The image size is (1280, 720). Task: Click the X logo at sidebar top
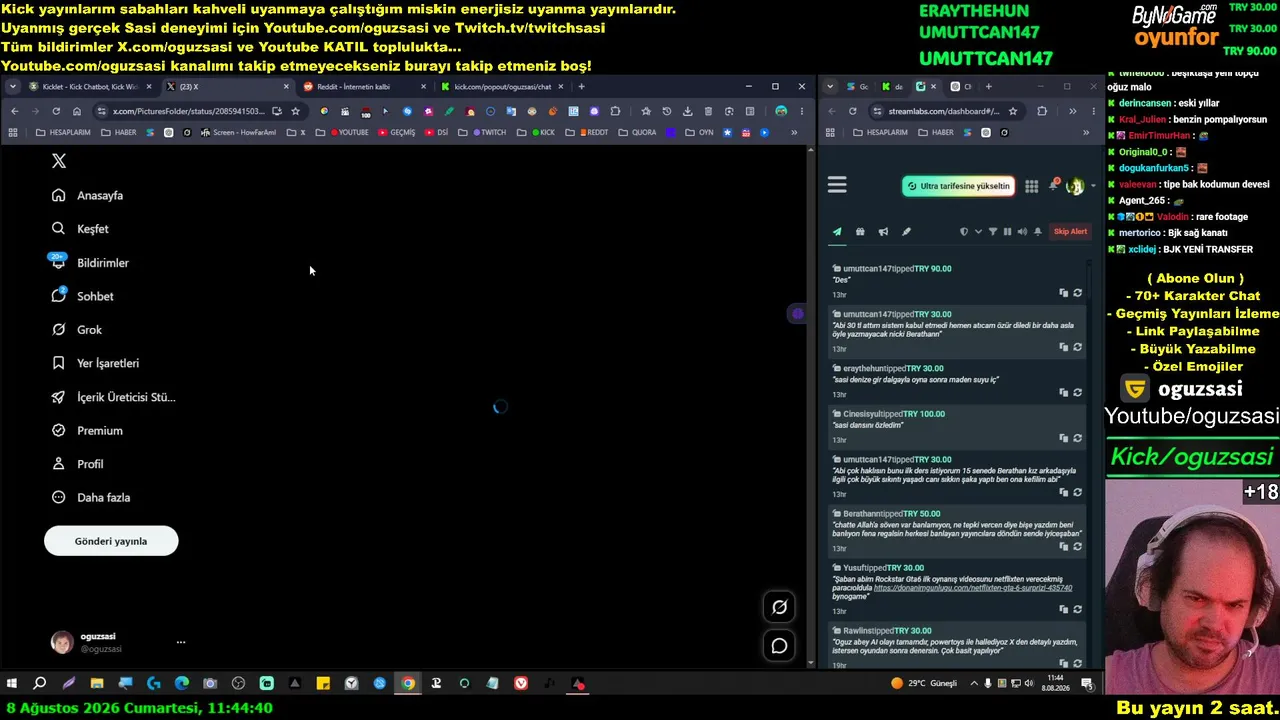59,161
